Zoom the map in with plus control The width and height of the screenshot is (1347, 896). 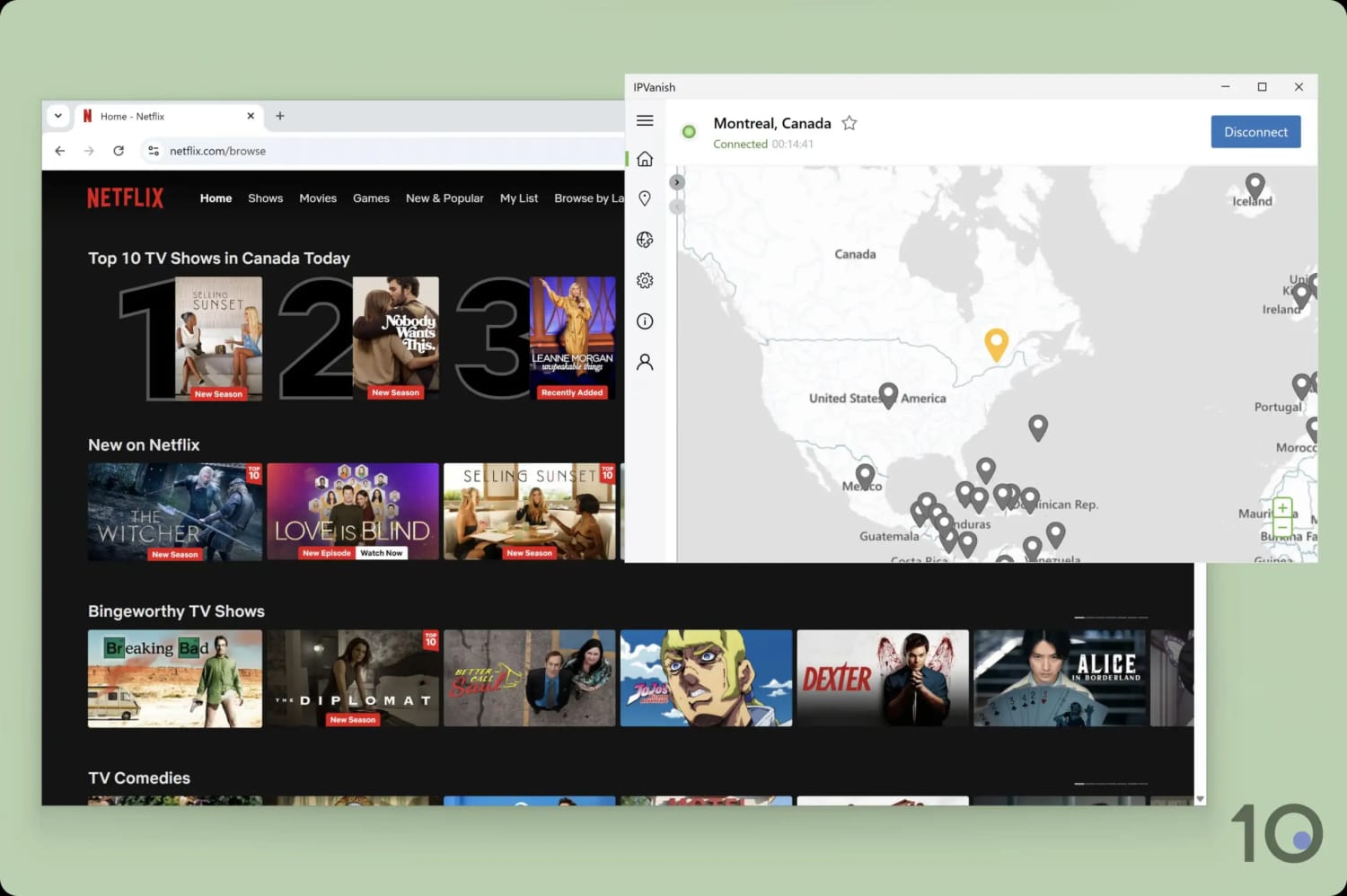tap(1283, 506)
